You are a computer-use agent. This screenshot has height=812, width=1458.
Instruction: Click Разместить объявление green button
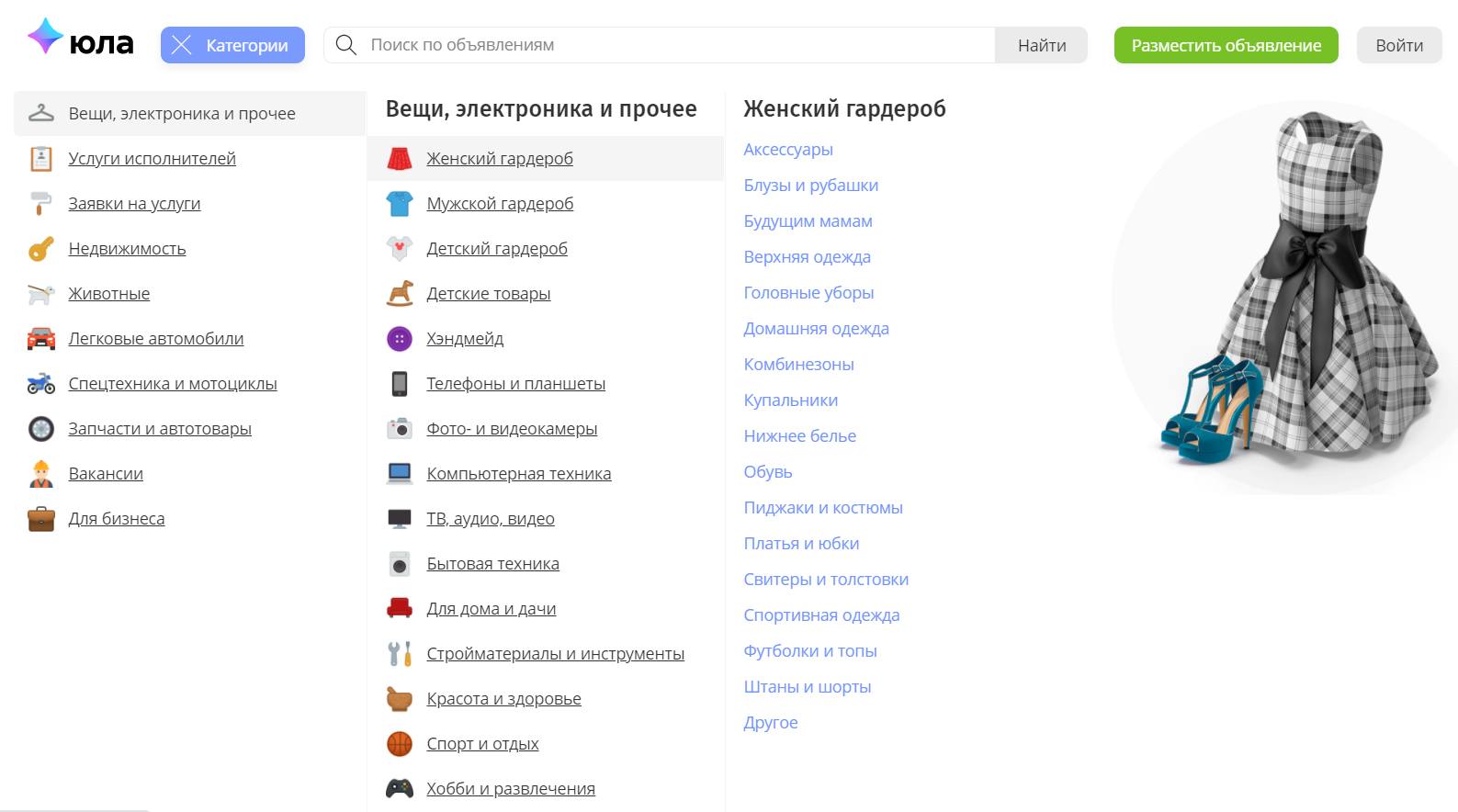click(x=1226, y=45)
